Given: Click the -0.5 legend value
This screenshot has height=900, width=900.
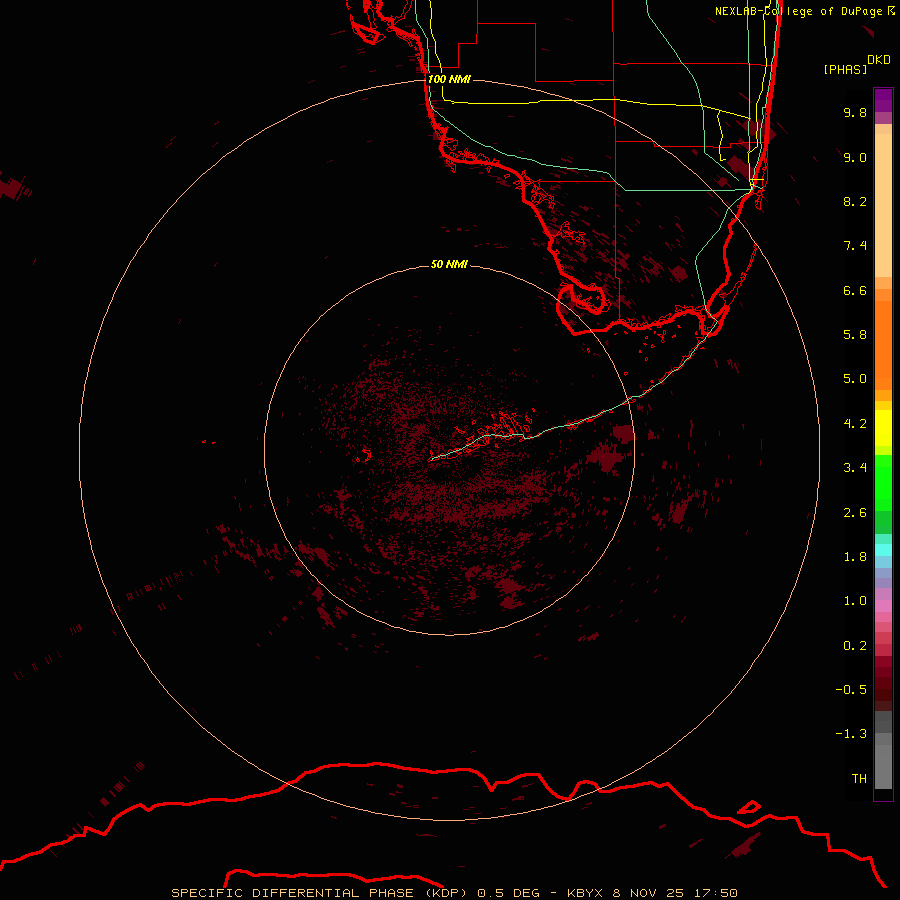Looking at the screenshot, I should (x=851, y=690).
